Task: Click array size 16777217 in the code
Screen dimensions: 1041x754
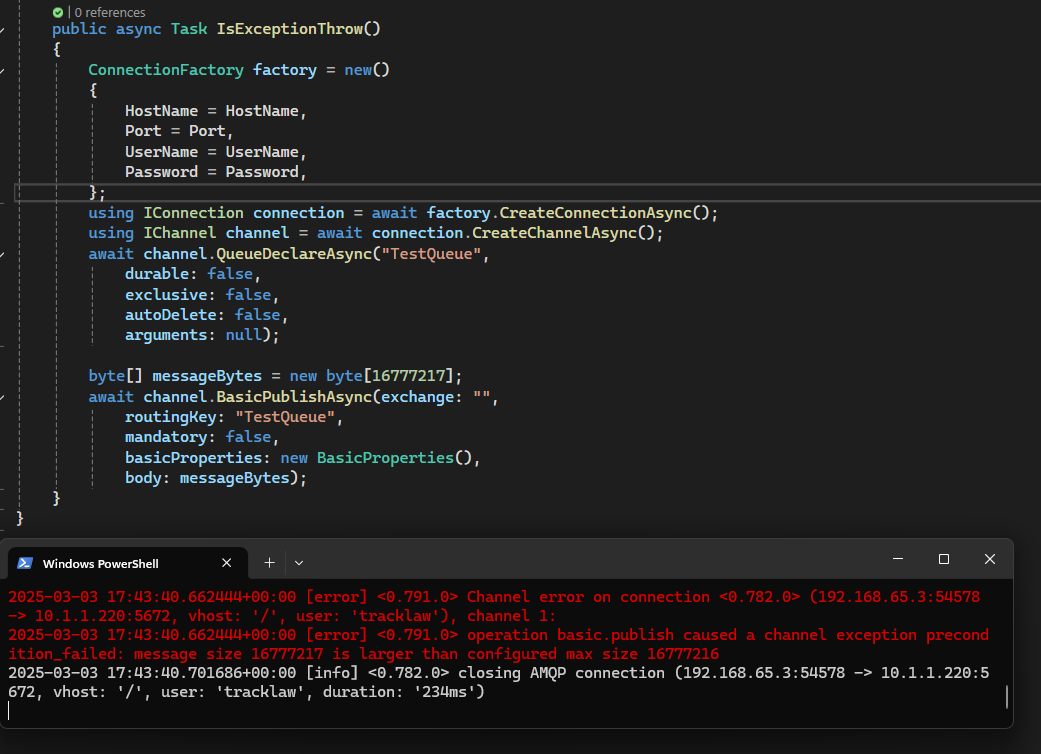Action: 408,376
